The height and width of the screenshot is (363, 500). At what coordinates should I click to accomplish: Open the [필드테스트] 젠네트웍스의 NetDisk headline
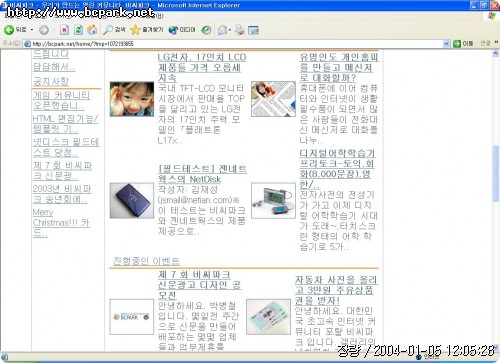(x=202, y=174)
